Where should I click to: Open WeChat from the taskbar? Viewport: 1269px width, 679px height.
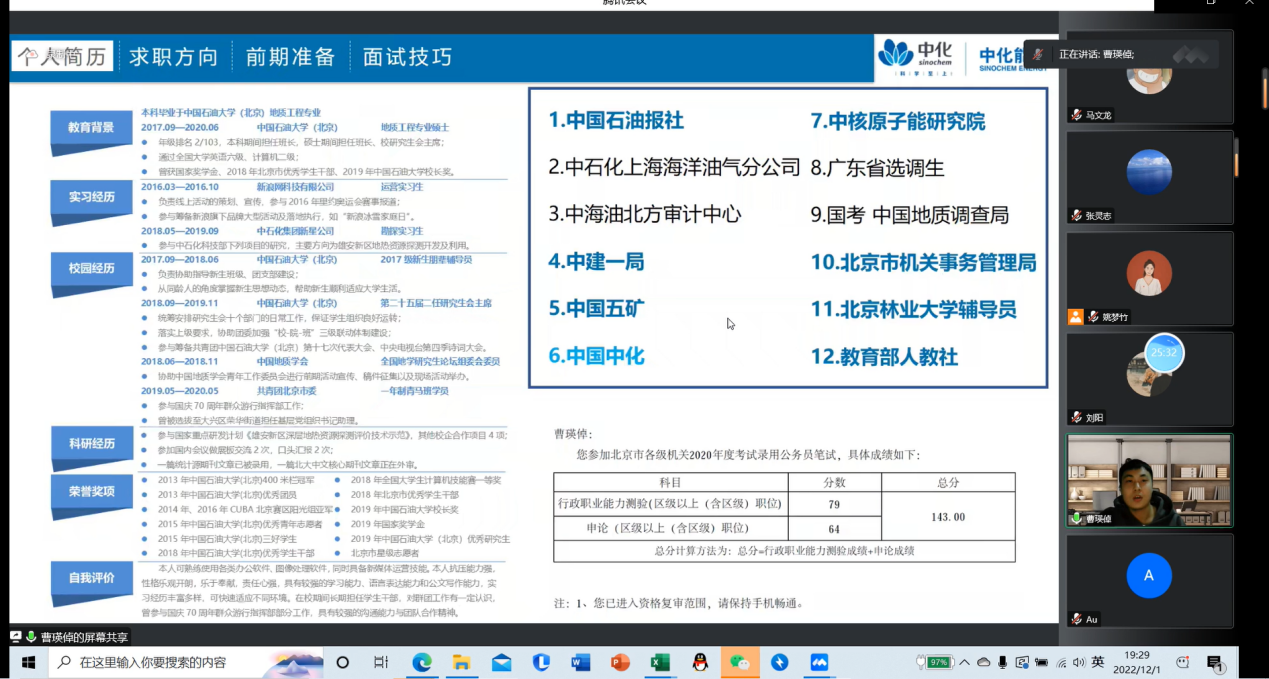pyautogui.click(x=739, y=662)
